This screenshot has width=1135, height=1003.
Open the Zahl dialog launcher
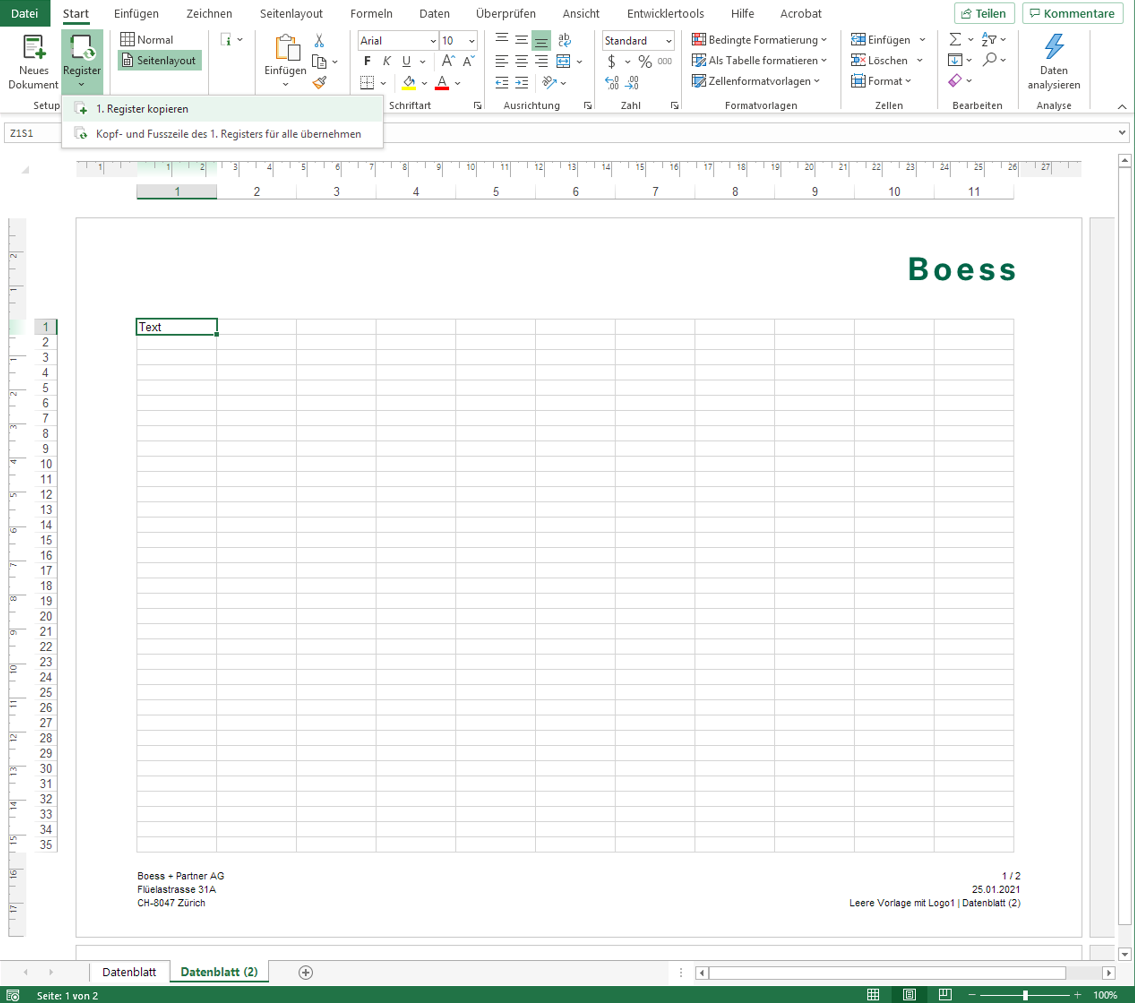point(675,106)
